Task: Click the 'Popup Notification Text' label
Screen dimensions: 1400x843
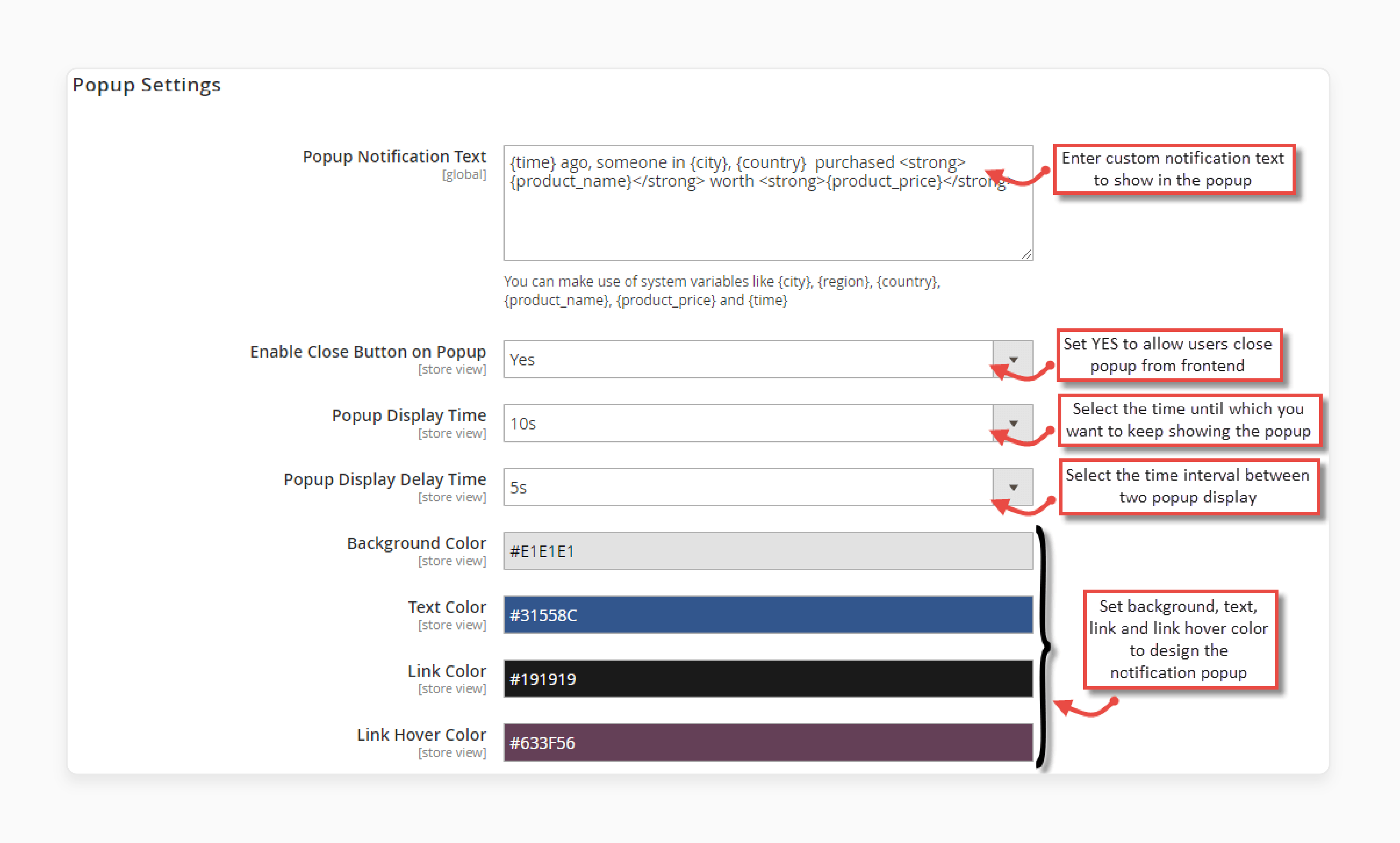Action: pyautogui.click(x=394, y=156)
